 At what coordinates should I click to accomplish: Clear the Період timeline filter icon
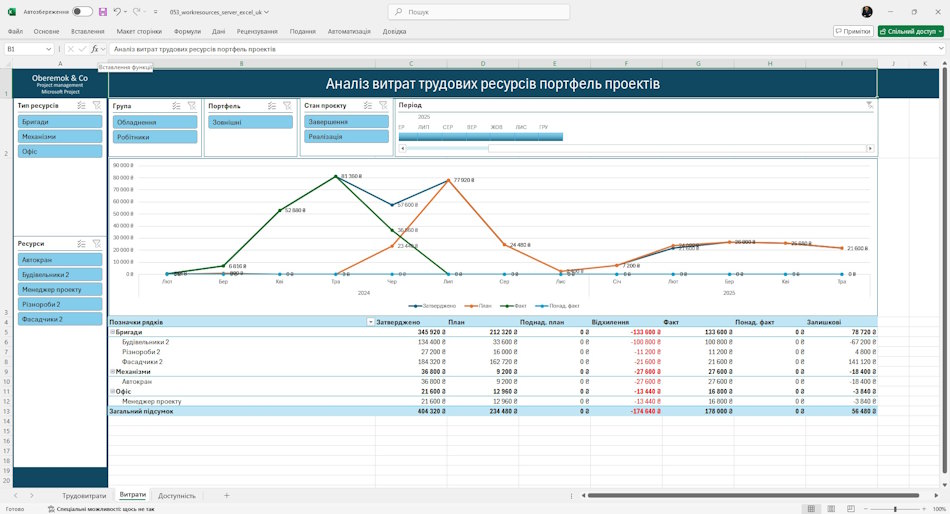pyautogui.click(x=869, y=105)
